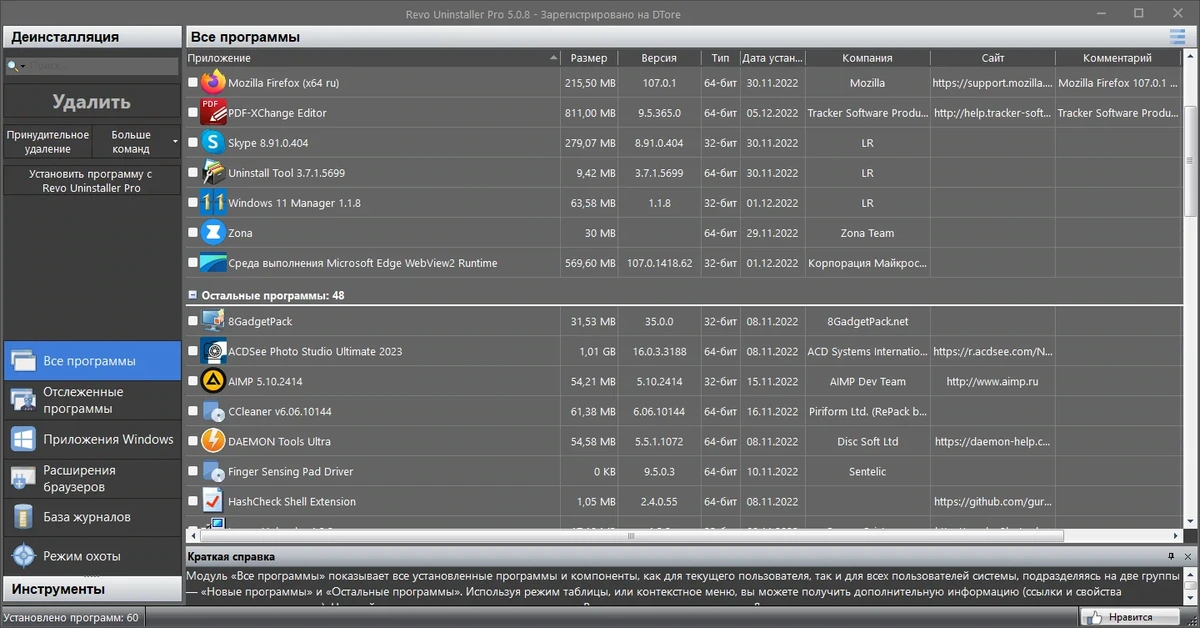
Task: Click the Uninstall Tool icon
Action: tap(213, 173)
